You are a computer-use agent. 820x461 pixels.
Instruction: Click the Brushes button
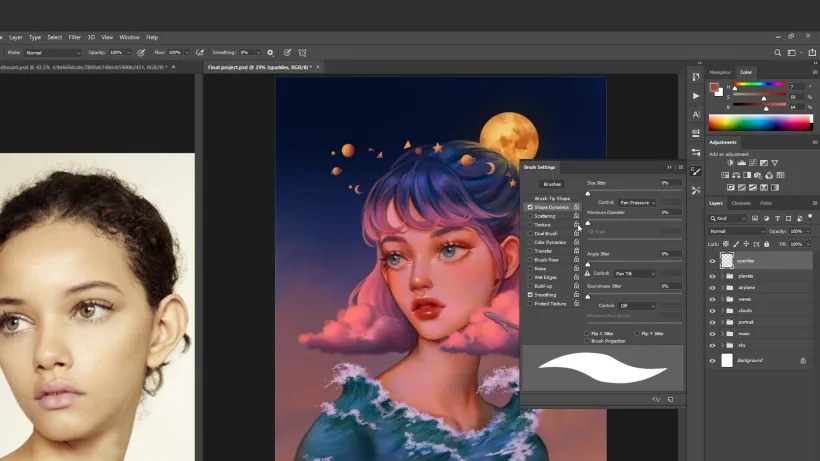click(552, 184)
